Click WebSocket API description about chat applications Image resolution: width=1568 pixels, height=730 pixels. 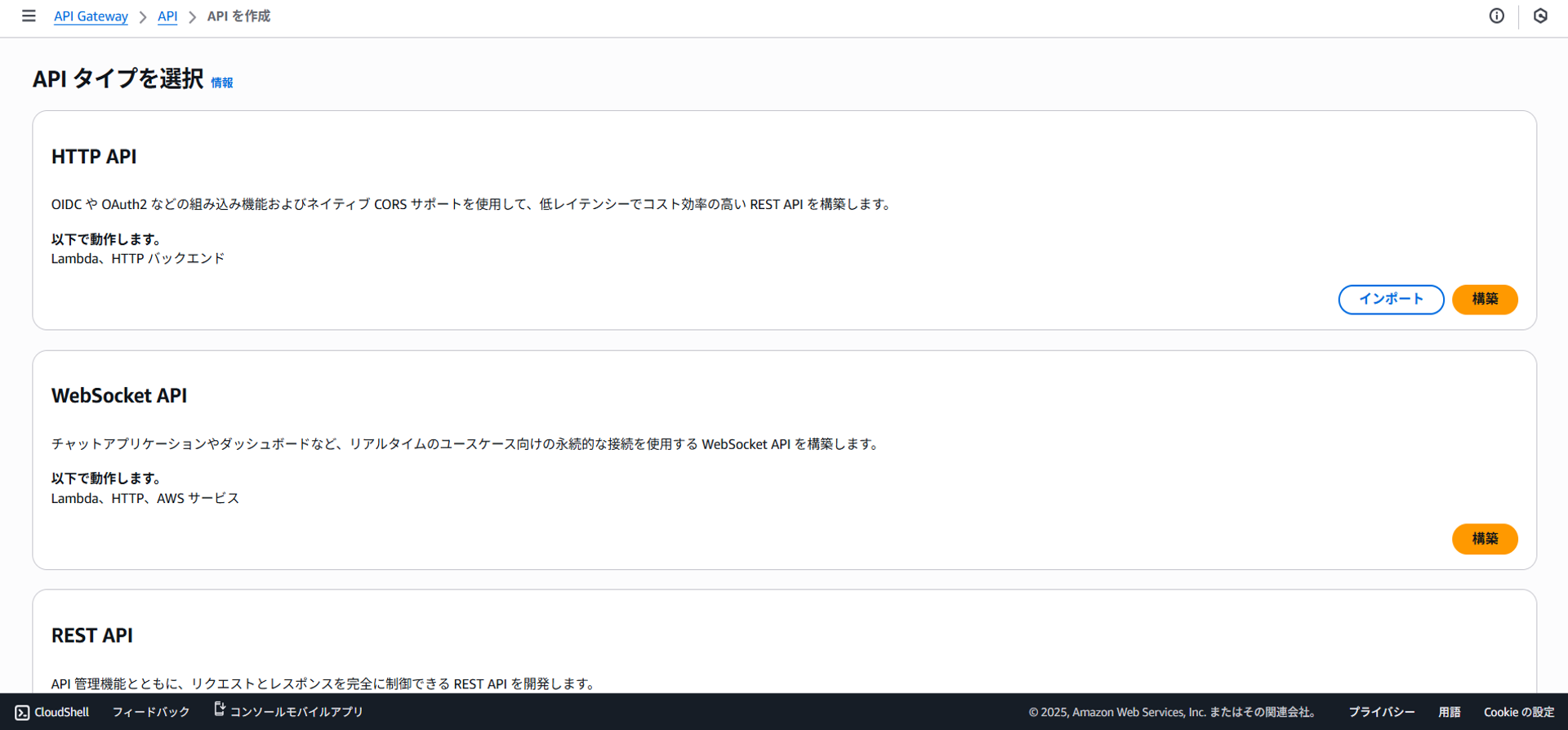(467, 444)
